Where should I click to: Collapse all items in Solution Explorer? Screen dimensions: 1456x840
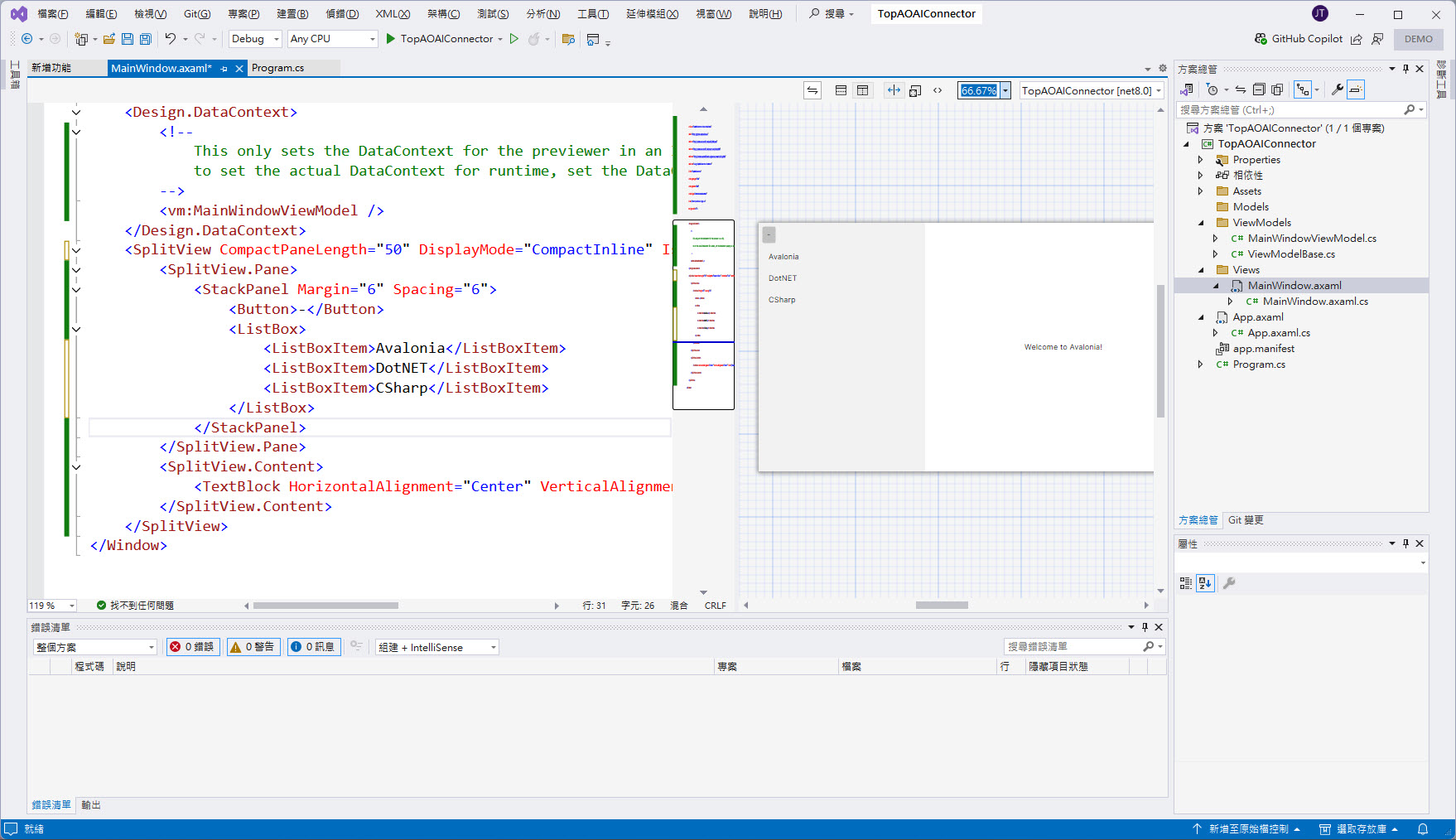point(1259,89)
